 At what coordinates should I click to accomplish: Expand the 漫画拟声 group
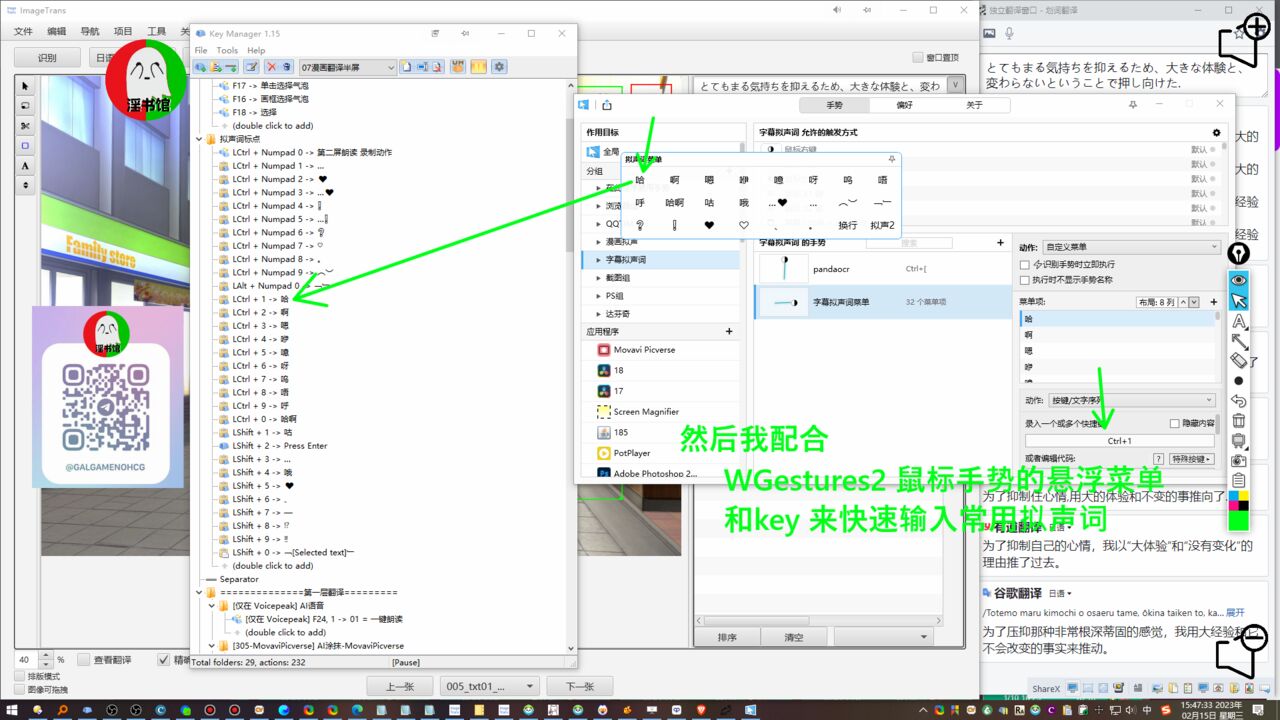click(599, 242)
